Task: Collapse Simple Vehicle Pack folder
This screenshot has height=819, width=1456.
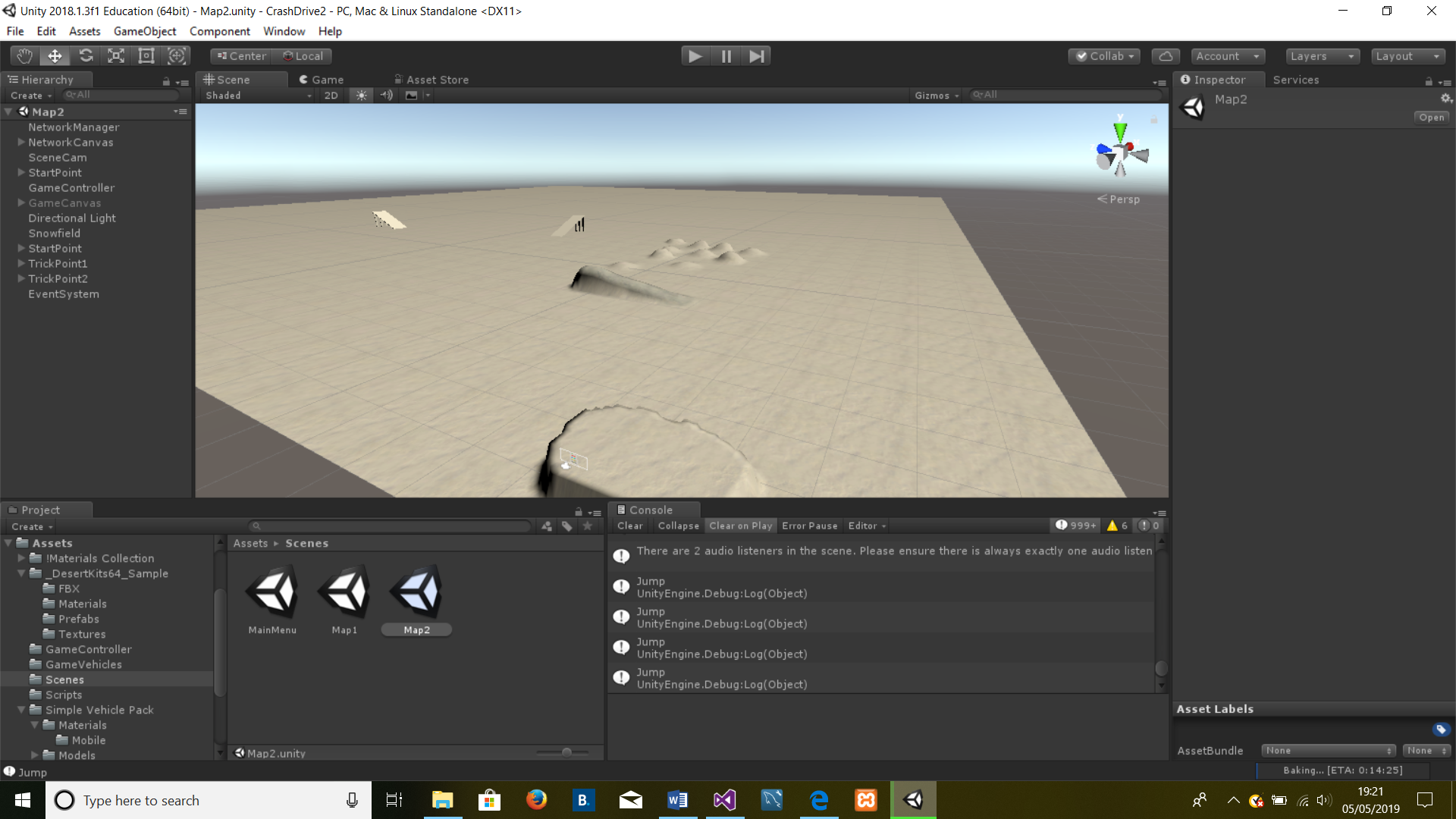Action: pos(21,710)
